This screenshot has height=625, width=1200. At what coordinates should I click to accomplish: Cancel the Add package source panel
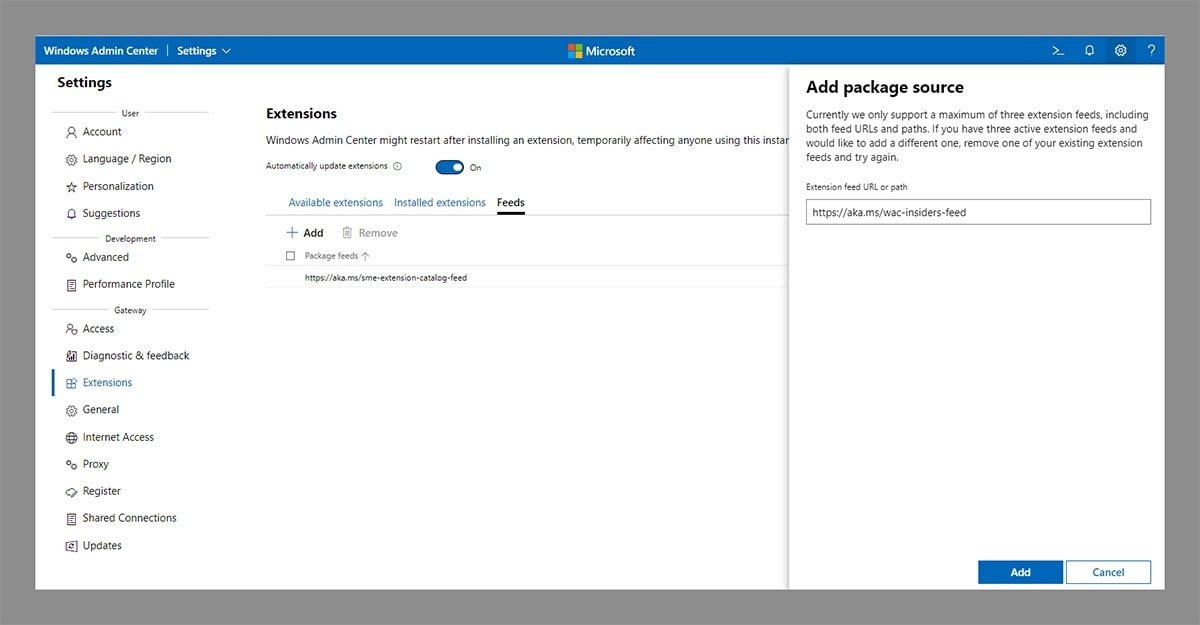[x=1108, y=572]
